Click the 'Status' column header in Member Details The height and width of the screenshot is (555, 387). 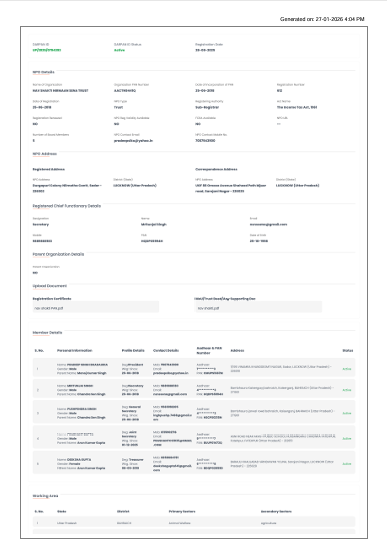(347, 350)
